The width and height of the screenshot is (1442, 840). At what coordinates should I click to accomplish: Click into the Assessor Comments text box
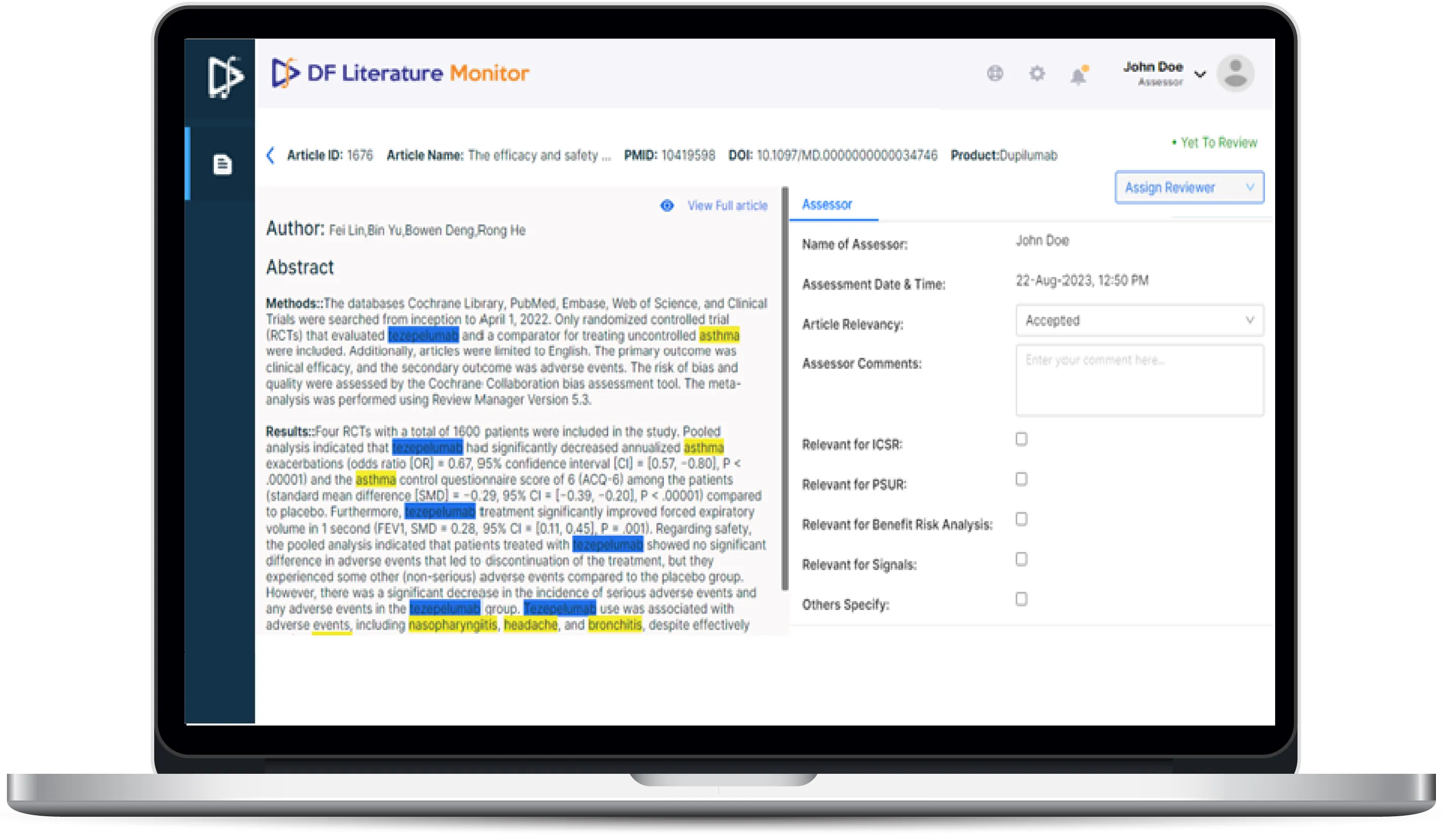click(1139, 380)
